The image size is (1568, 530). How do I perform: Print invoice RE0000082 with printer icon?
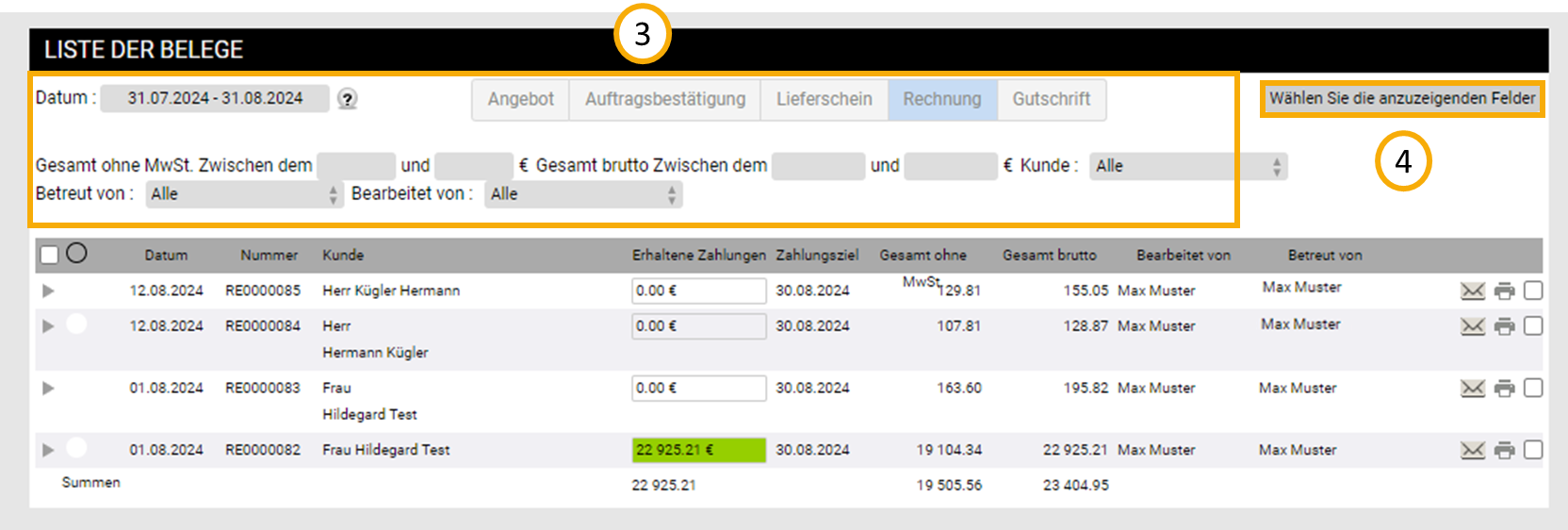(x=1504, y=451)
